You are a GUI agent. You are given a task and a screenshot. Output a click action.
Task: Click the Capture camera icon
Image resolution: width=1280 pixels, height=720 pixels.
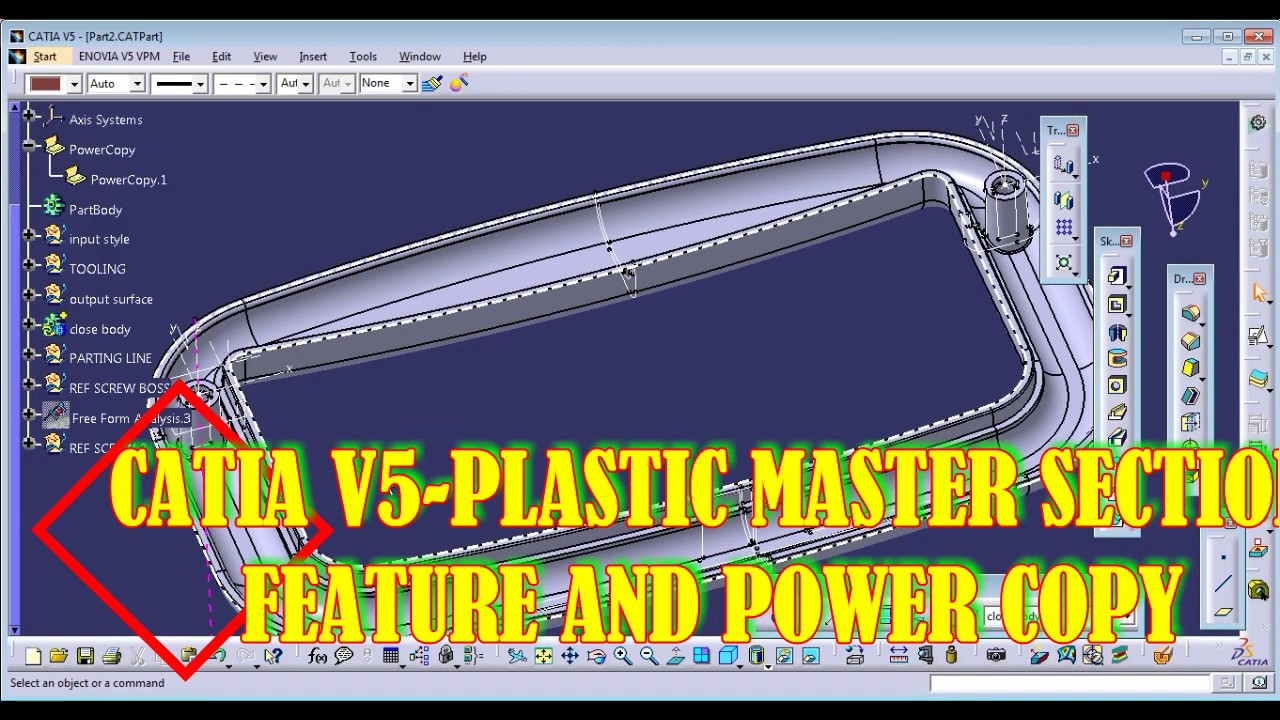click(996, 656)
